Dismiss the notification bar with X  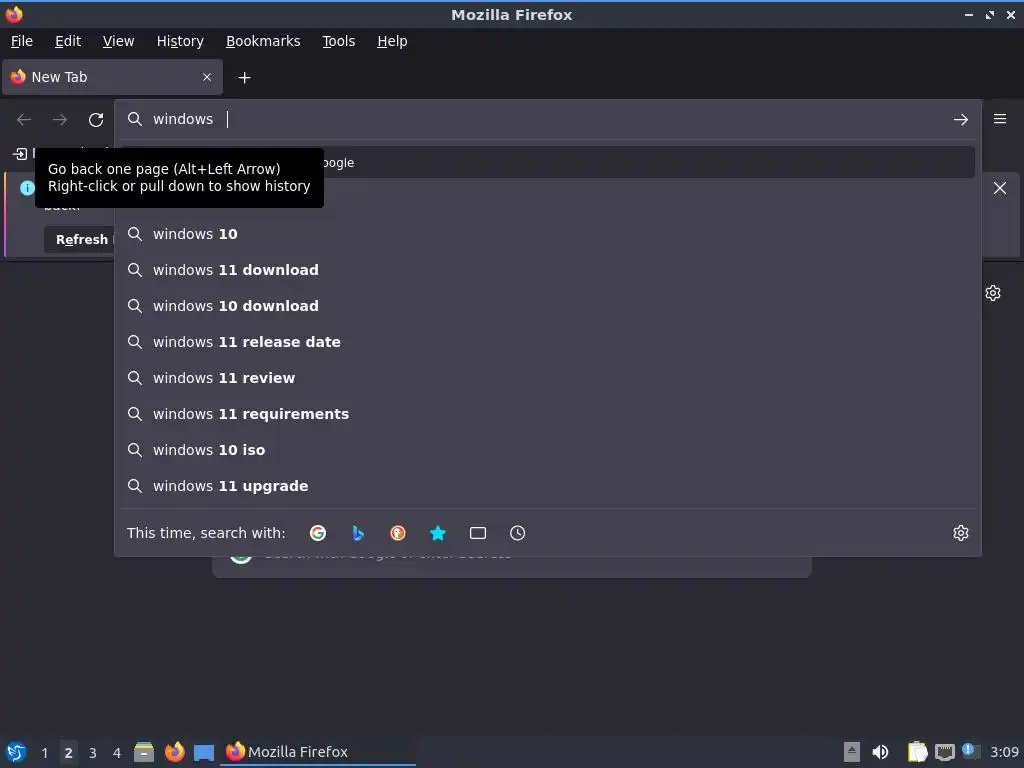1000,188
